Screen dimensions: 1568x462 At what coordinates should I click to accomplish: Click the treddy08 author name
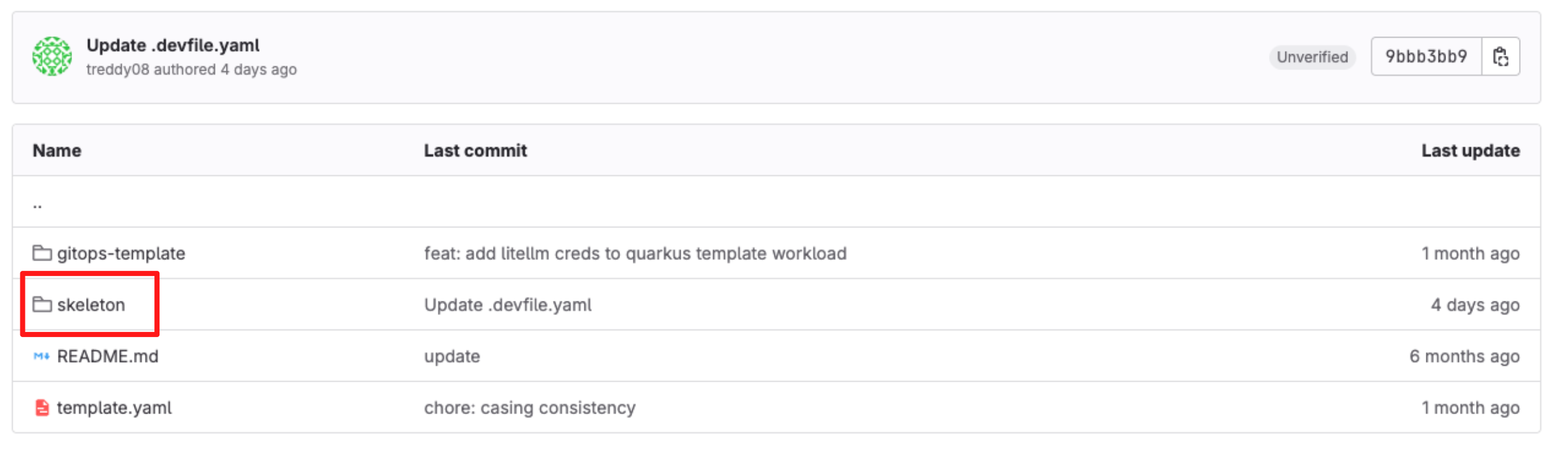coord(117,69)
